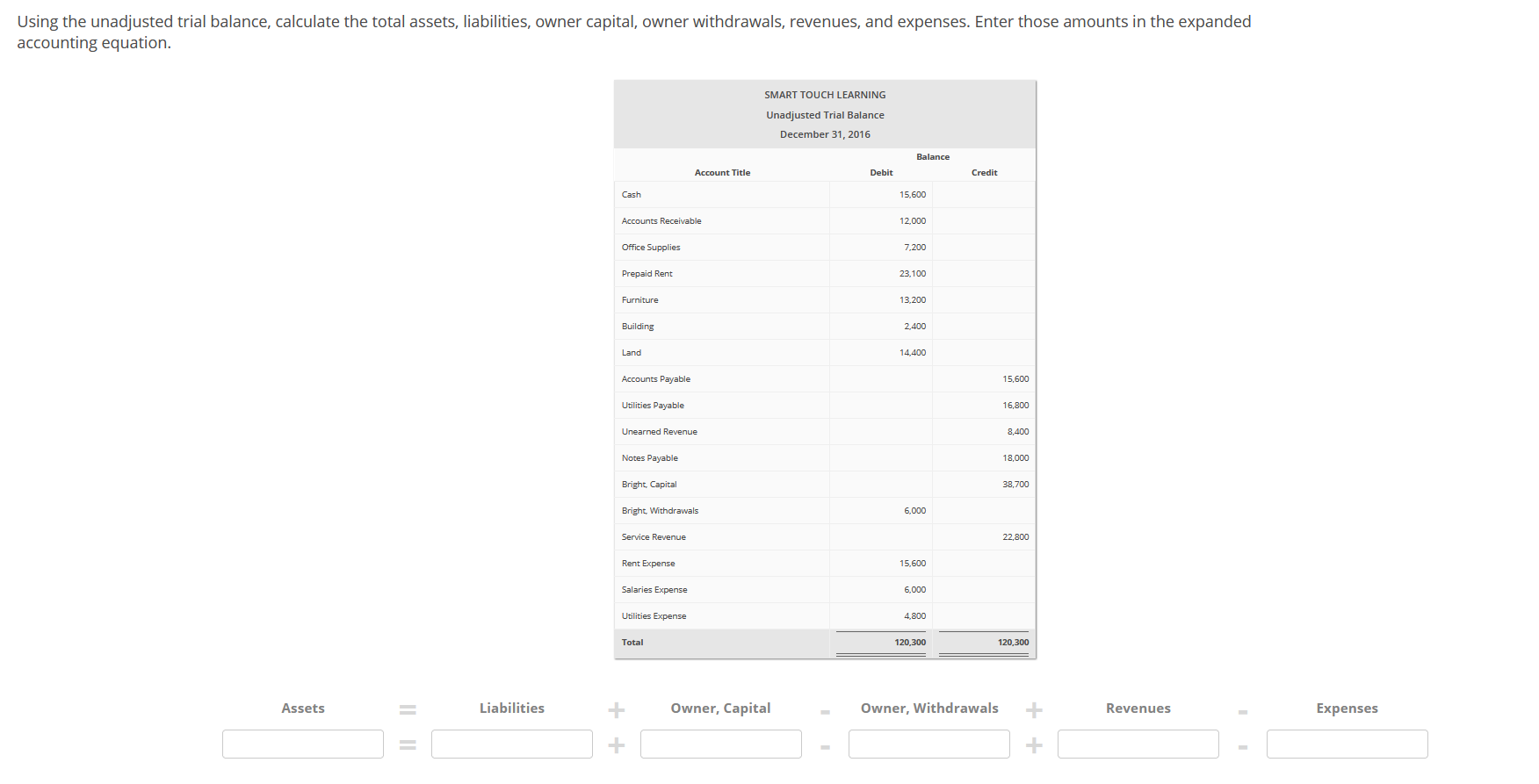Select the Rent Expense row label
This screenshot has height=784, width=1539.
(648, 564)
